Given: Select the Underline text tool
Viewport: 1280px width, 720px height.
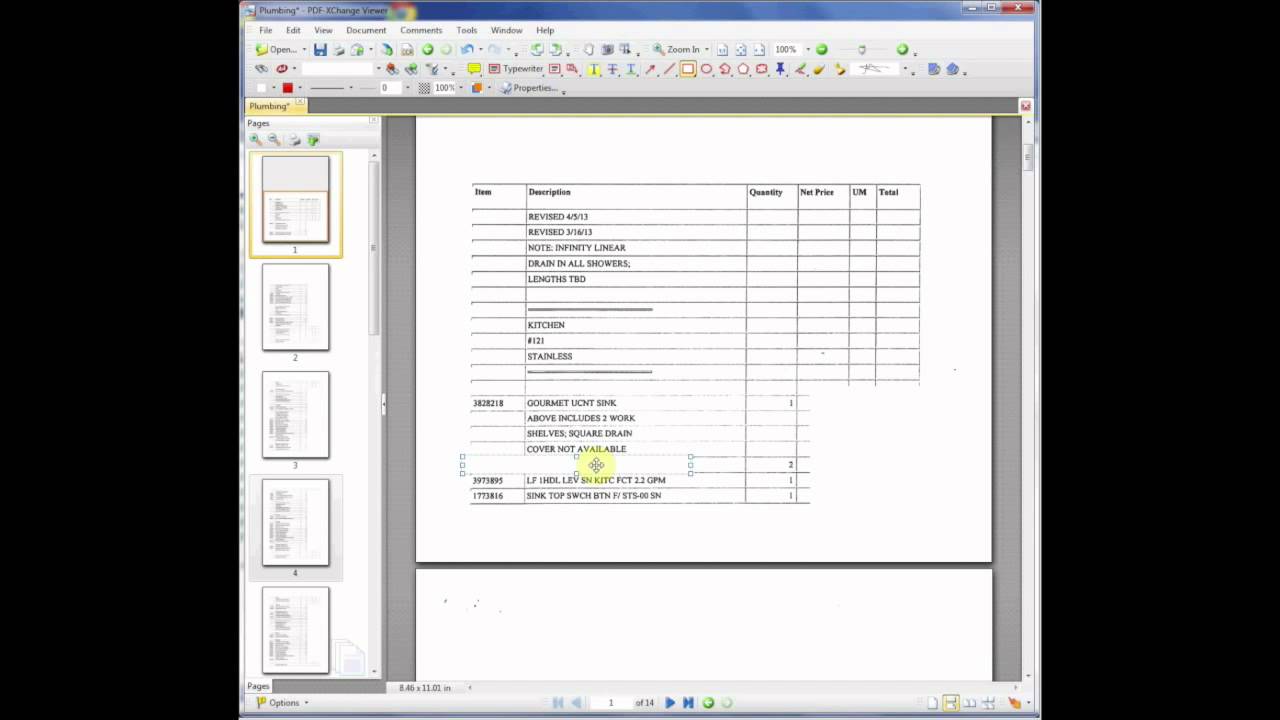Looking at the screenshot, I should [630, 69].
